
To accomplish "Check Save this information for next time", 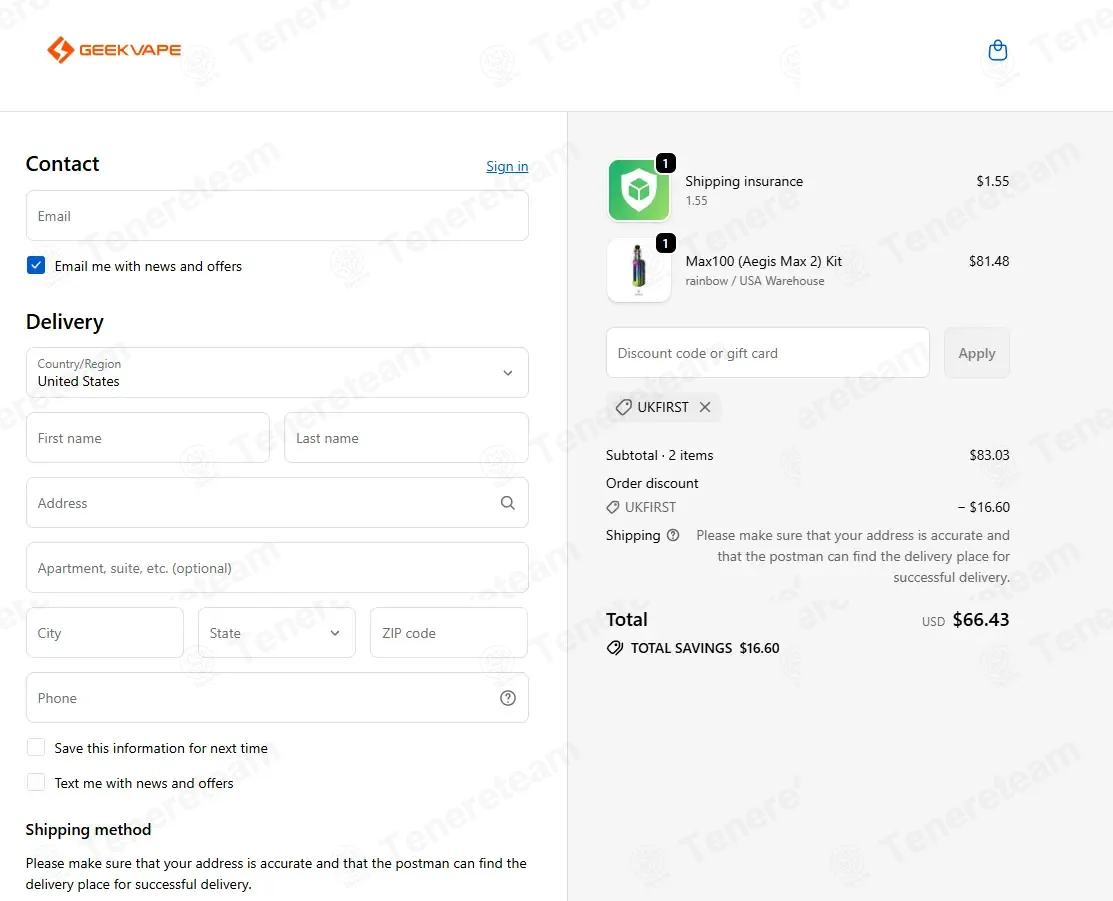I will pyautogui.click(x=36, y=748).
